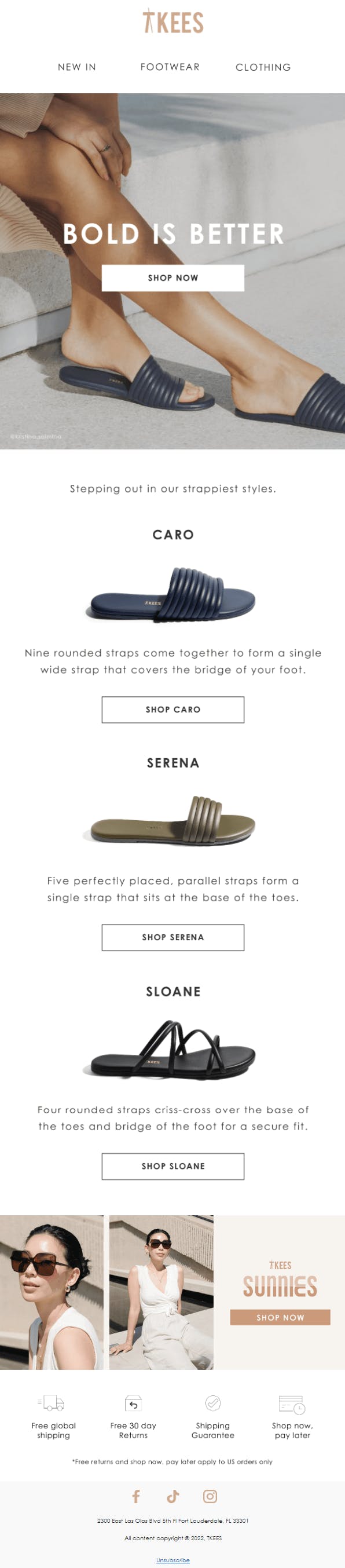The image size is (345, 1568).
Task: Open the FOOTWEAR menu item
Action: pyautogui.click(x=170, y=67)
